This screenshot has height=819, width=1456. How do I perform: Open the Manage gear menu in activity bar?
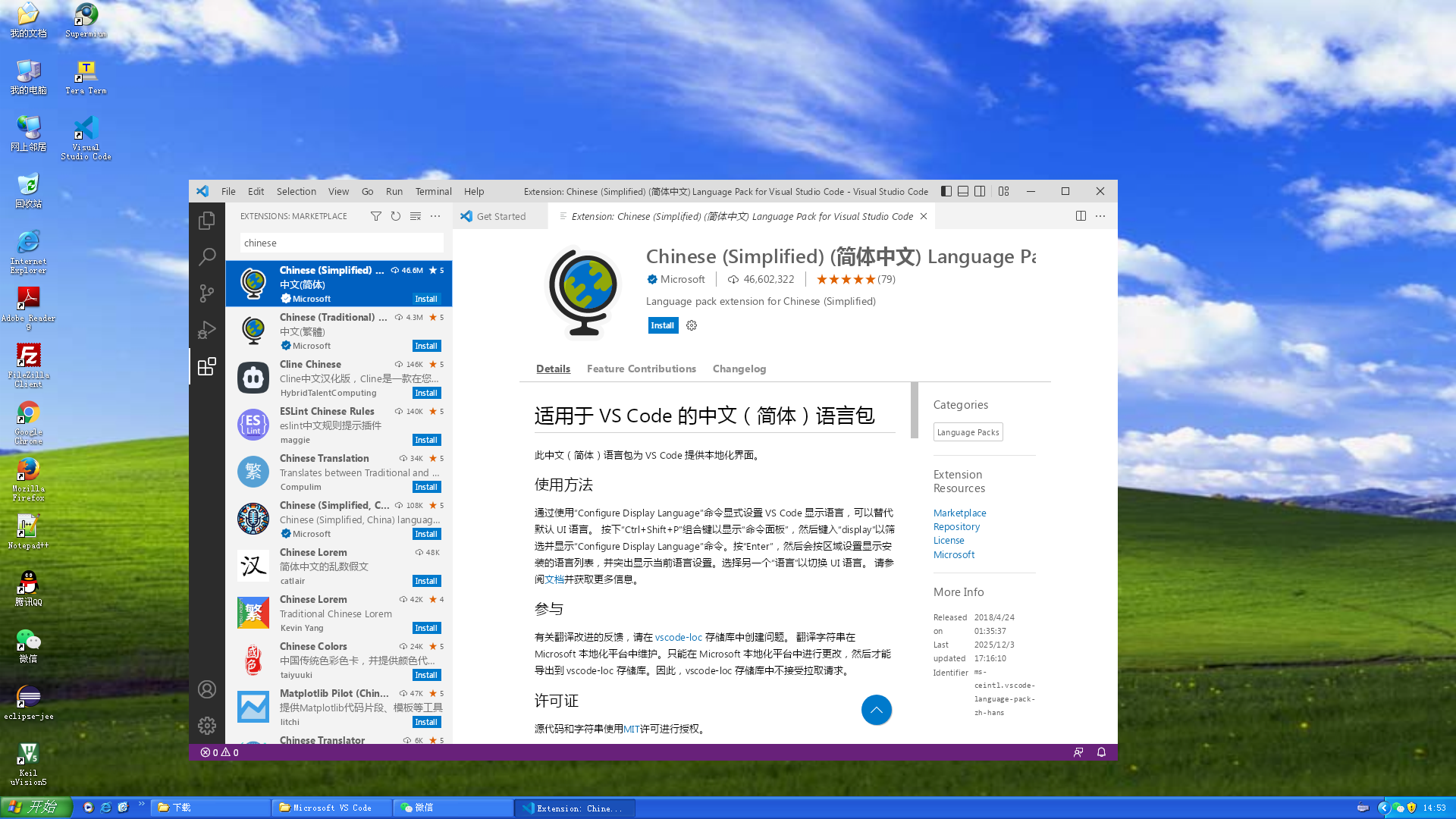click(x=207, y=726)
